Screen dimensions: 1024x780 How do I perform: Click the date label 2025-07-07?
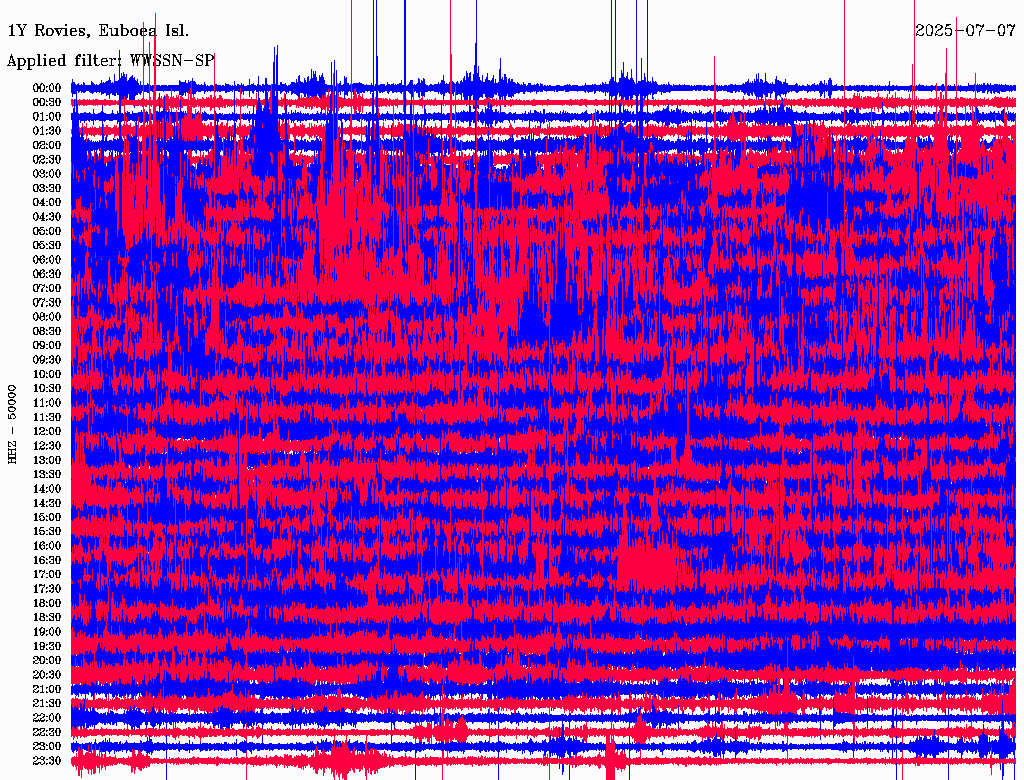point(965,30)
